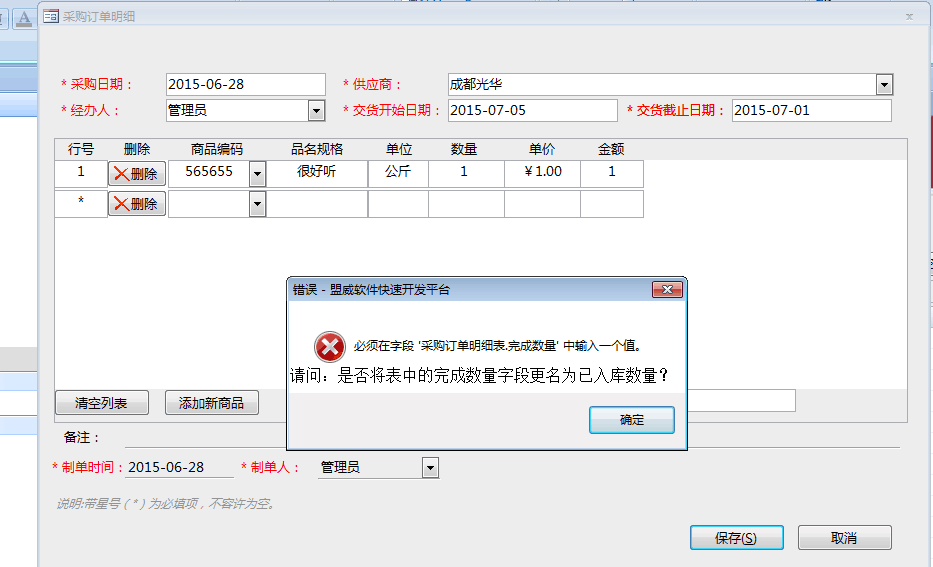Screen dimensions: 933x567
Task: Delete row 1 using 删除 button
Action: [137, 173]
